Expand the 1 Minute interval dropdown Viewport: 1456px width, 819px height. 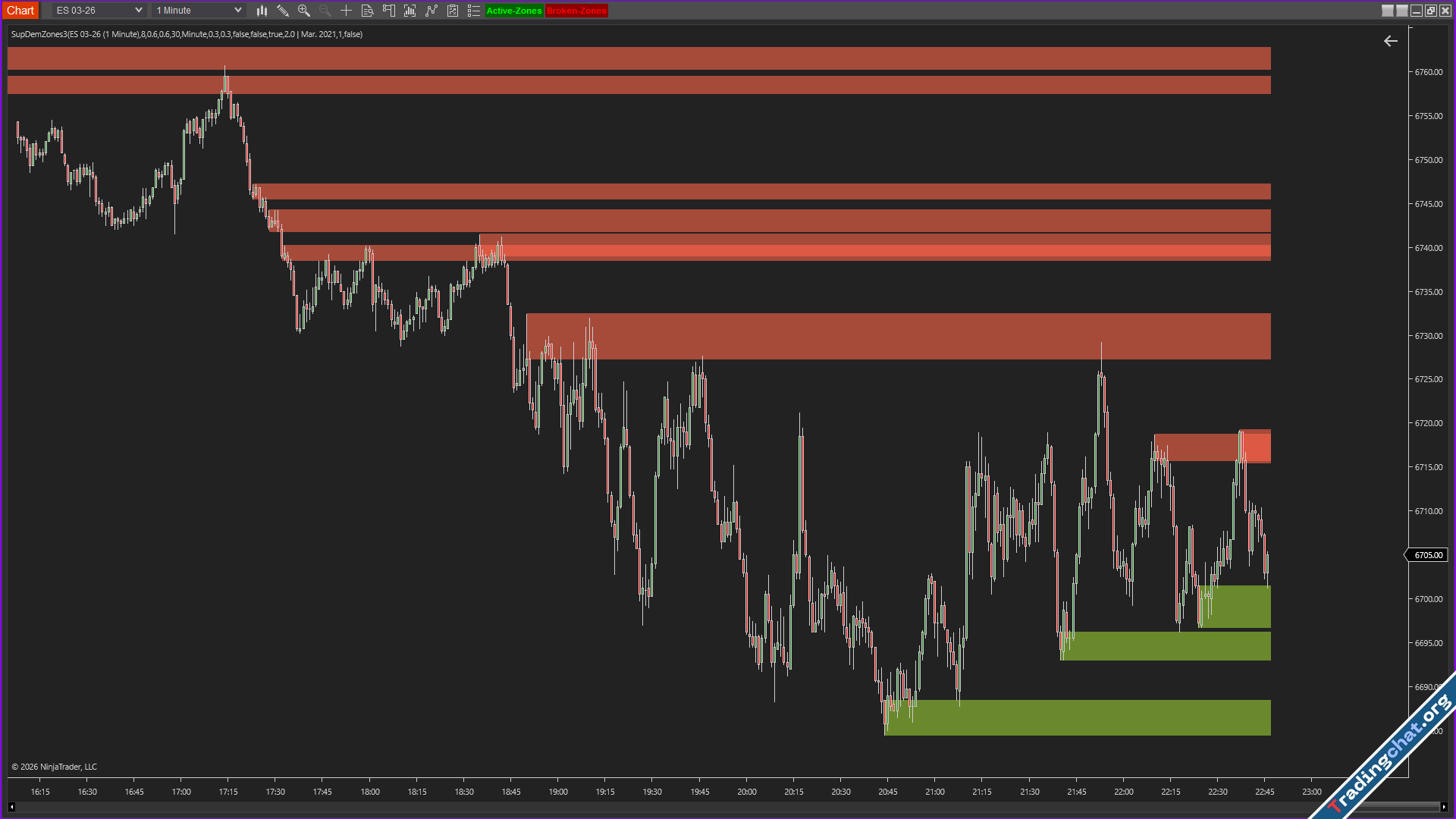click(x=237, y=11)
